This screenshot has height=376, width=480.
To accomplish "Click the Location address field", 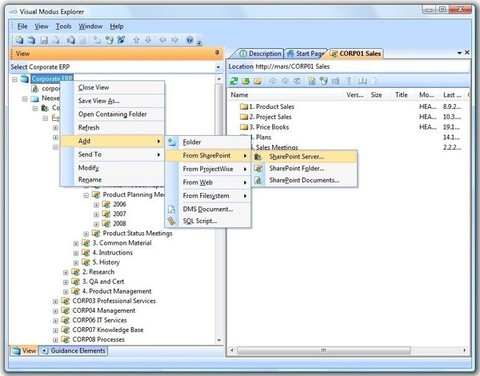I will 361,67.
